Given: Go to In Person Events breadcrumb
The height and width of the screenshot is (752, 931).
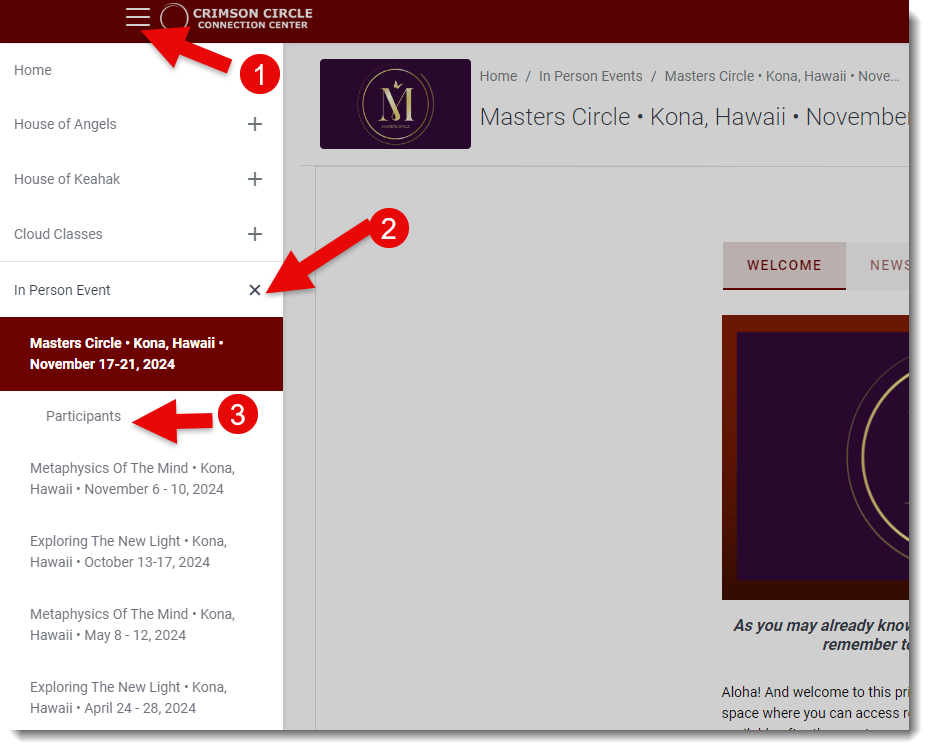Looking at the screenshot, I should pyautogui.click(x=591, y=76).
